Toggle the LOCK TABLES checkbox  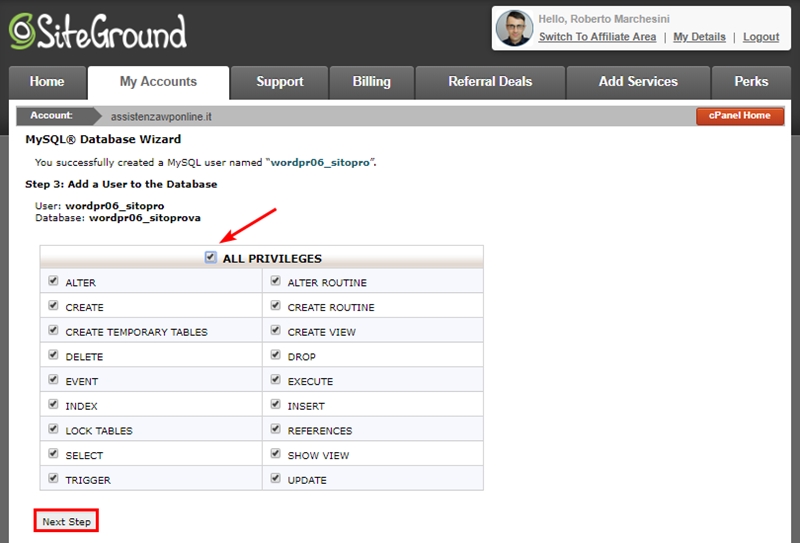pyautogui.click(x=53, y=429)
